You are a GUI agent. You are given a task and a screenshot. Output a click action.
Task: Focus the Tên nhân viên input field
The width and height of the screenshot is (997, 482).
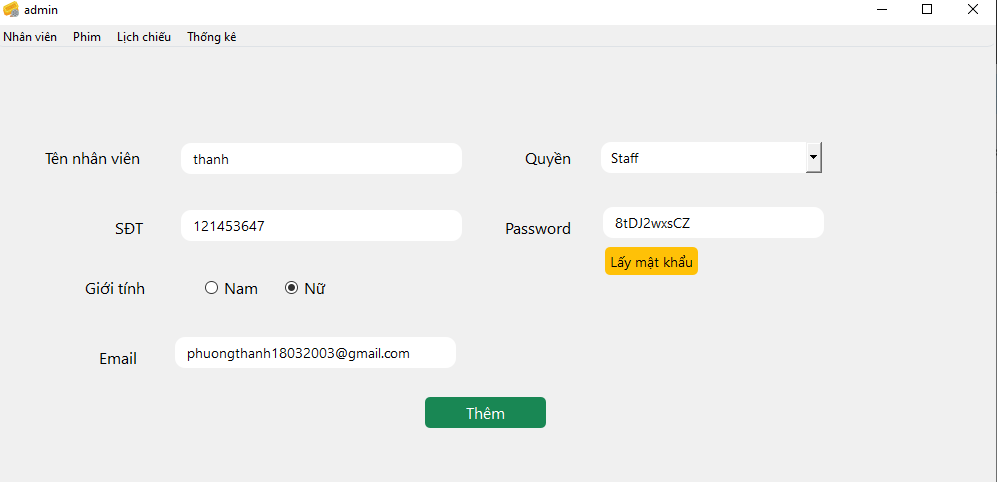[x=321, y=158]
